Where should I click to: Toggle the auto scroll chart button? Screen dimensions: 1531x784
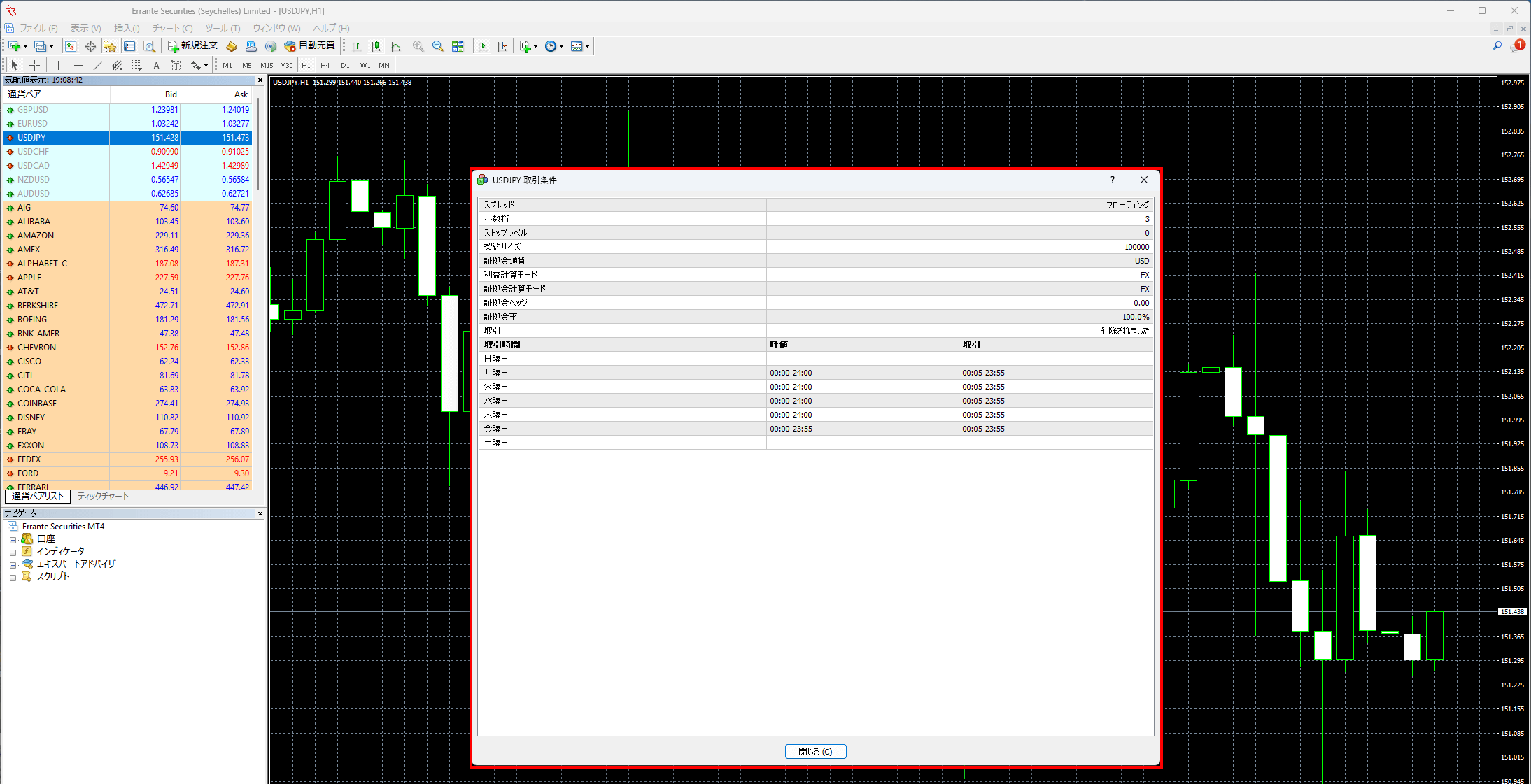coord(482,46)
